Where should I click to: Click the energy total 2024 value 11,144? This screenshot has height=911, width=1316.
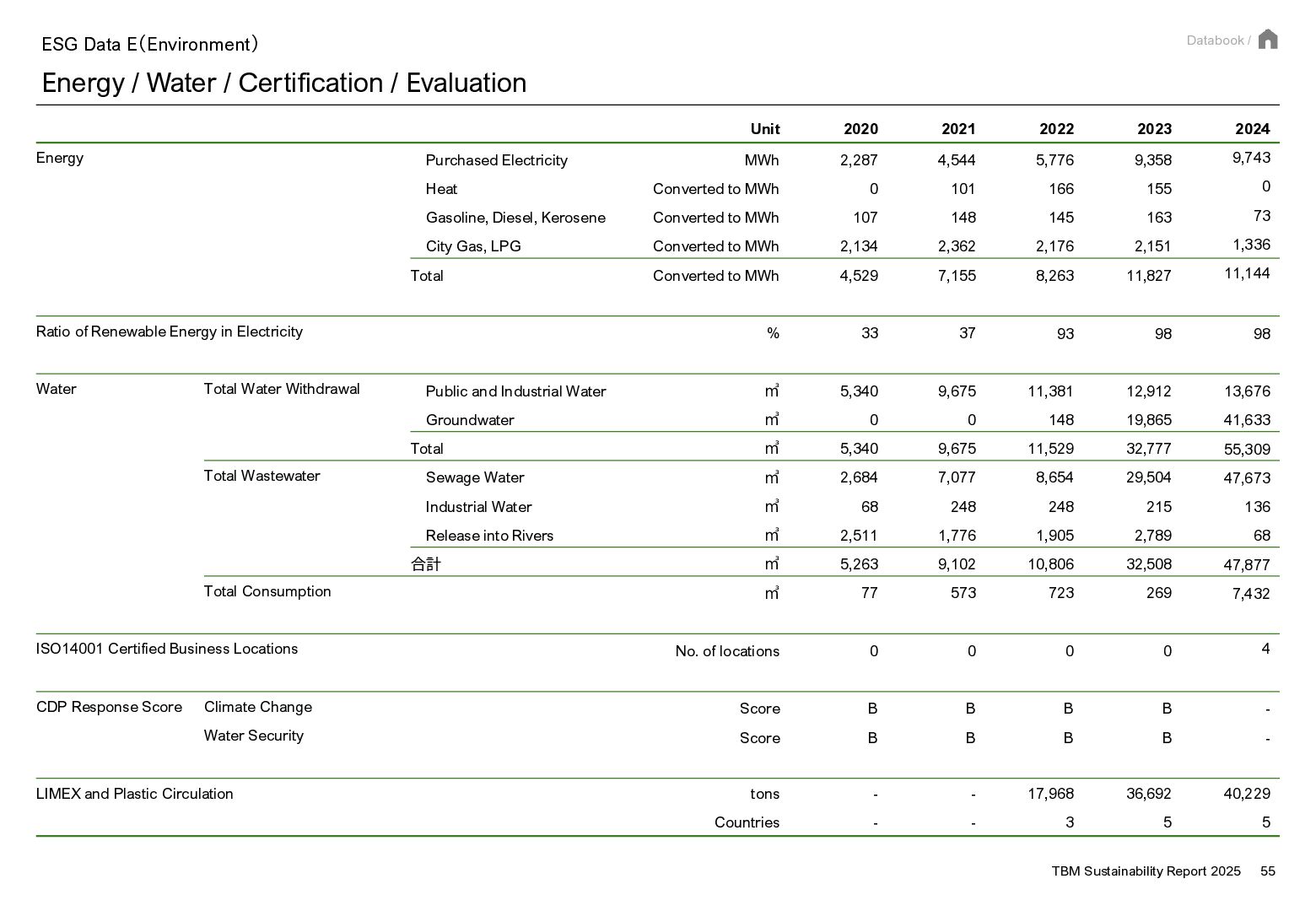pos(1247,273)
